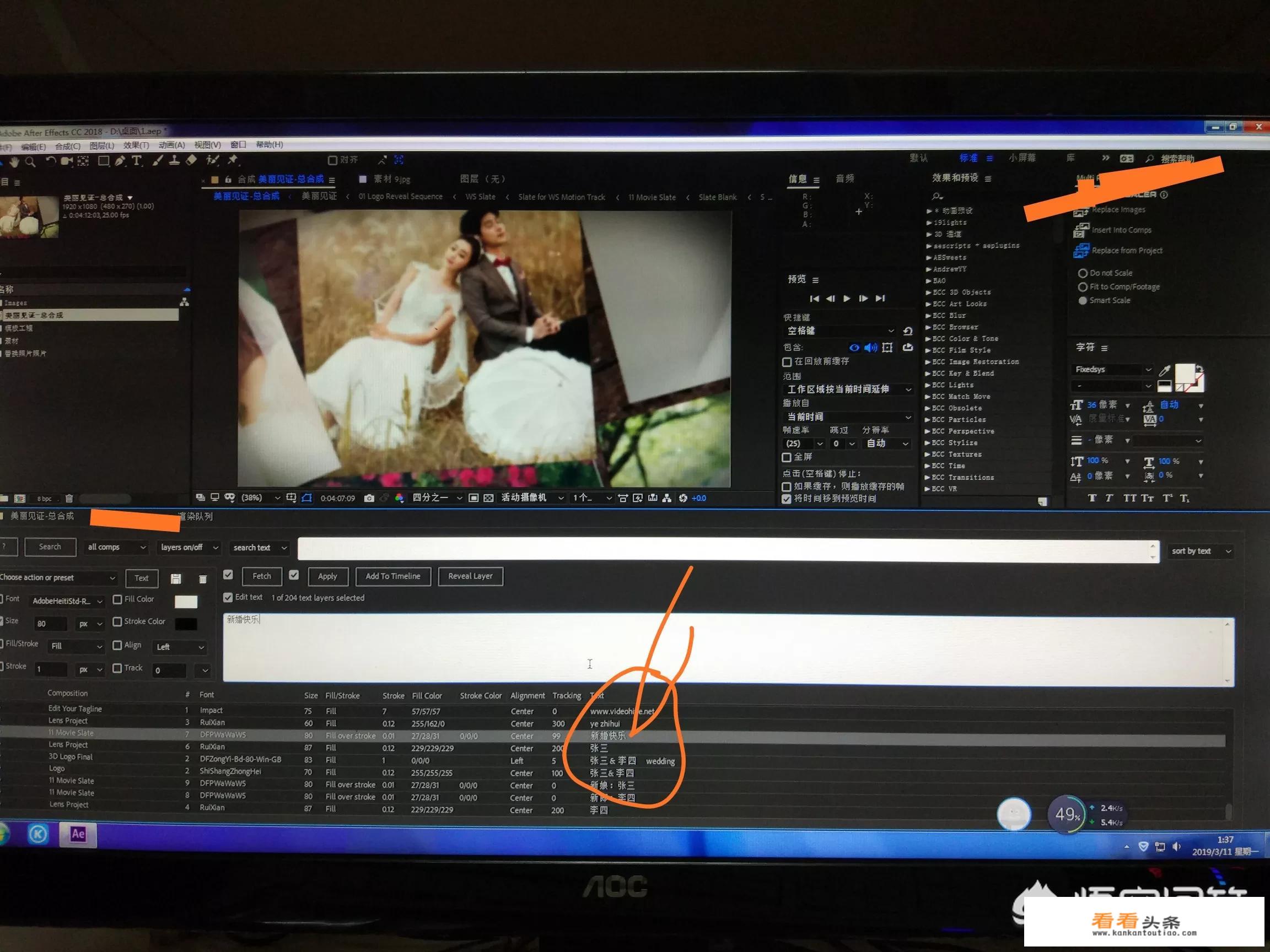Viewport: 1270px width, 952px height.
Task: Click the Reveal Layer button
Action: tap(471, 576)
